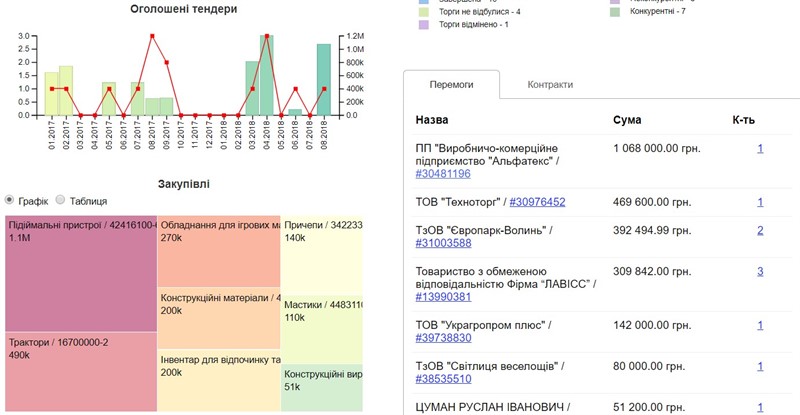The height and width of the screenshot is (415, 800).
Task: Click the Трактори 490k treemap block
Action: click(x=81, y=372)
